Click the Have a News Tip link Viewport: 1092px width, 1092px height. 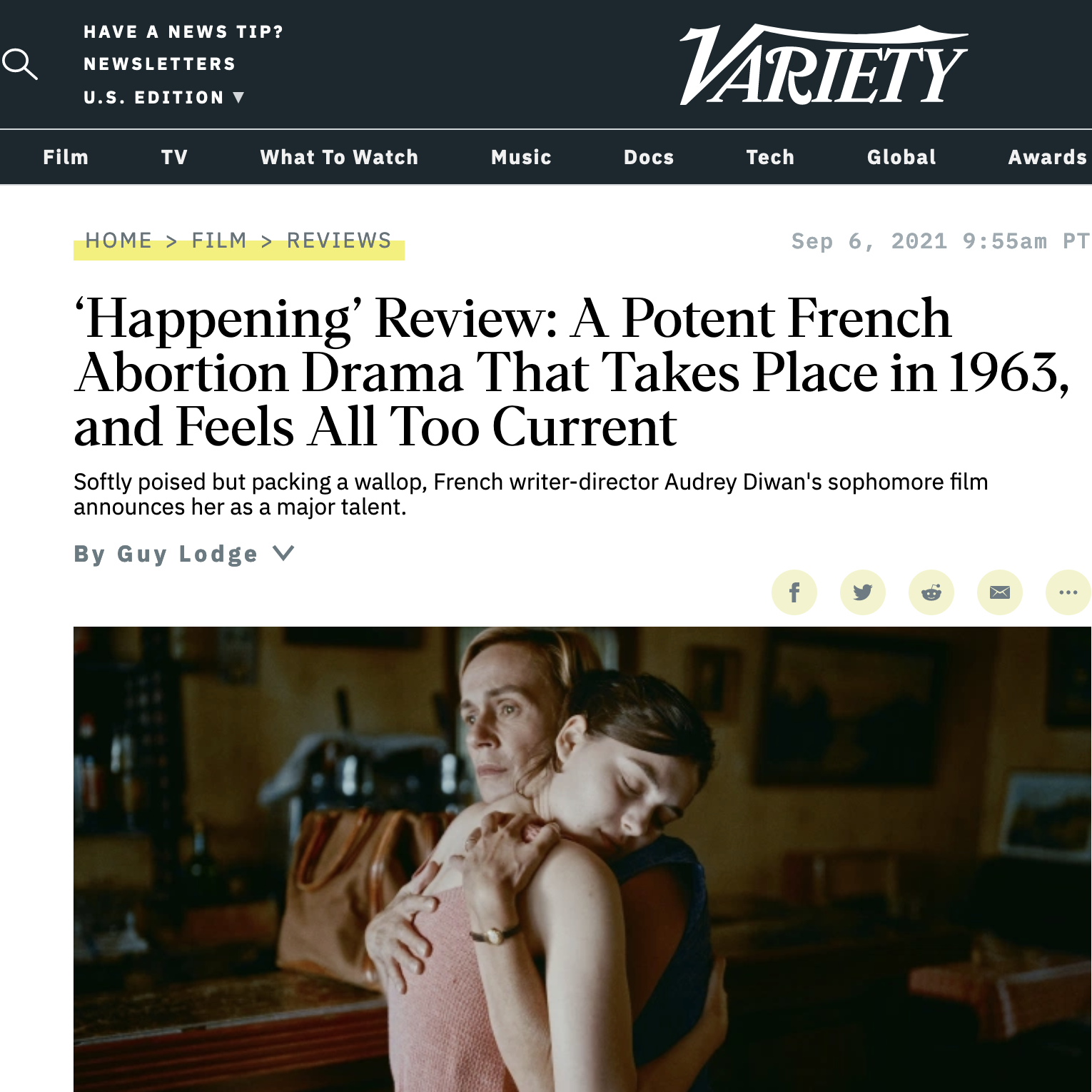coord(183,32)
